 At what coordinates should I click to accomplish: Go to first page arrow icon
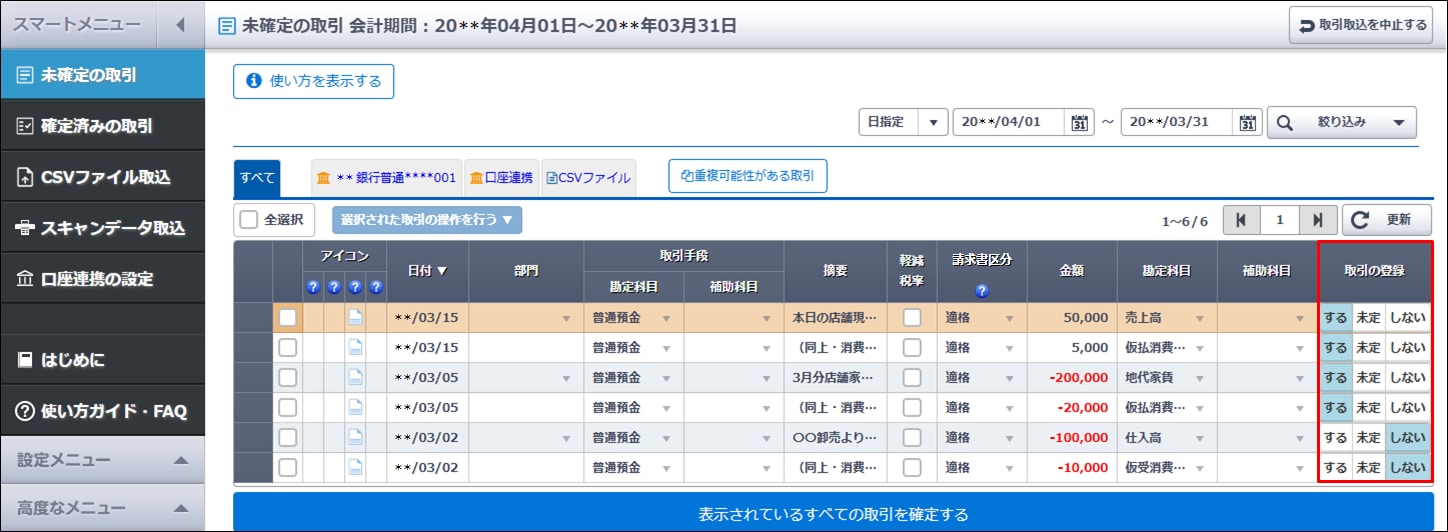(x=1241, y=220)
